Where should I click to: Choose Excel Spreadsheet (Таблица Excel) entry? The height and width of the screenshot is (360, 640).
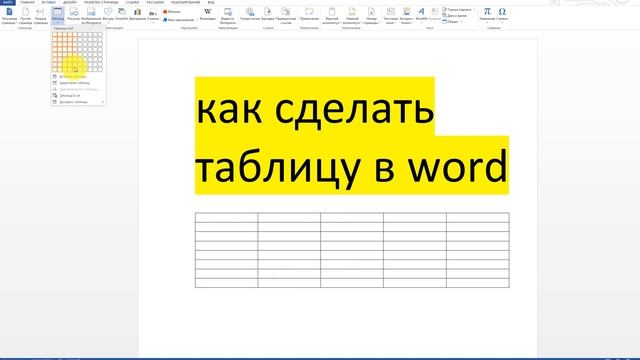click(x=78, y=96)
